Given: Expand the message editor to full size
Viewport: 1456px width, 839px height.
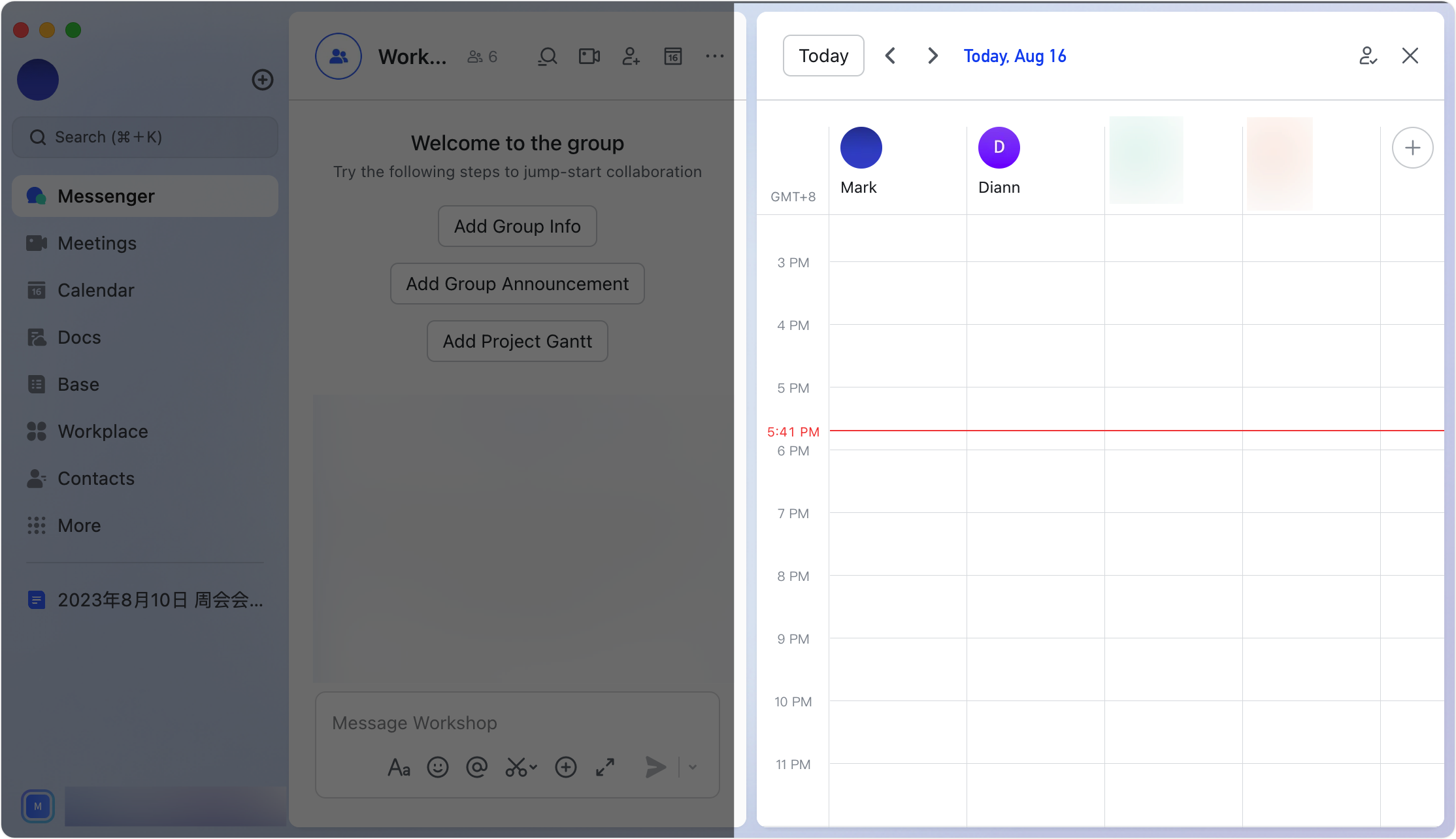Looking at the screenshot, I should [x=605, y=767].
